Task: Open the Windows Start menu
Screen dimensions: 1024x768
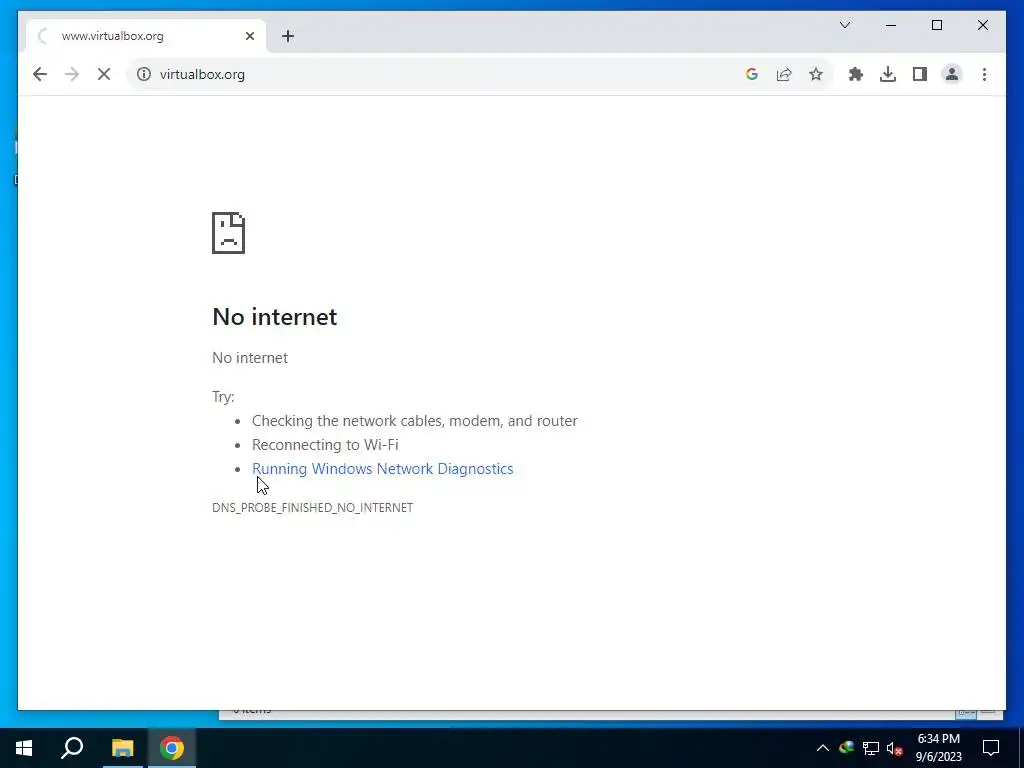Action: click(24, 748)
